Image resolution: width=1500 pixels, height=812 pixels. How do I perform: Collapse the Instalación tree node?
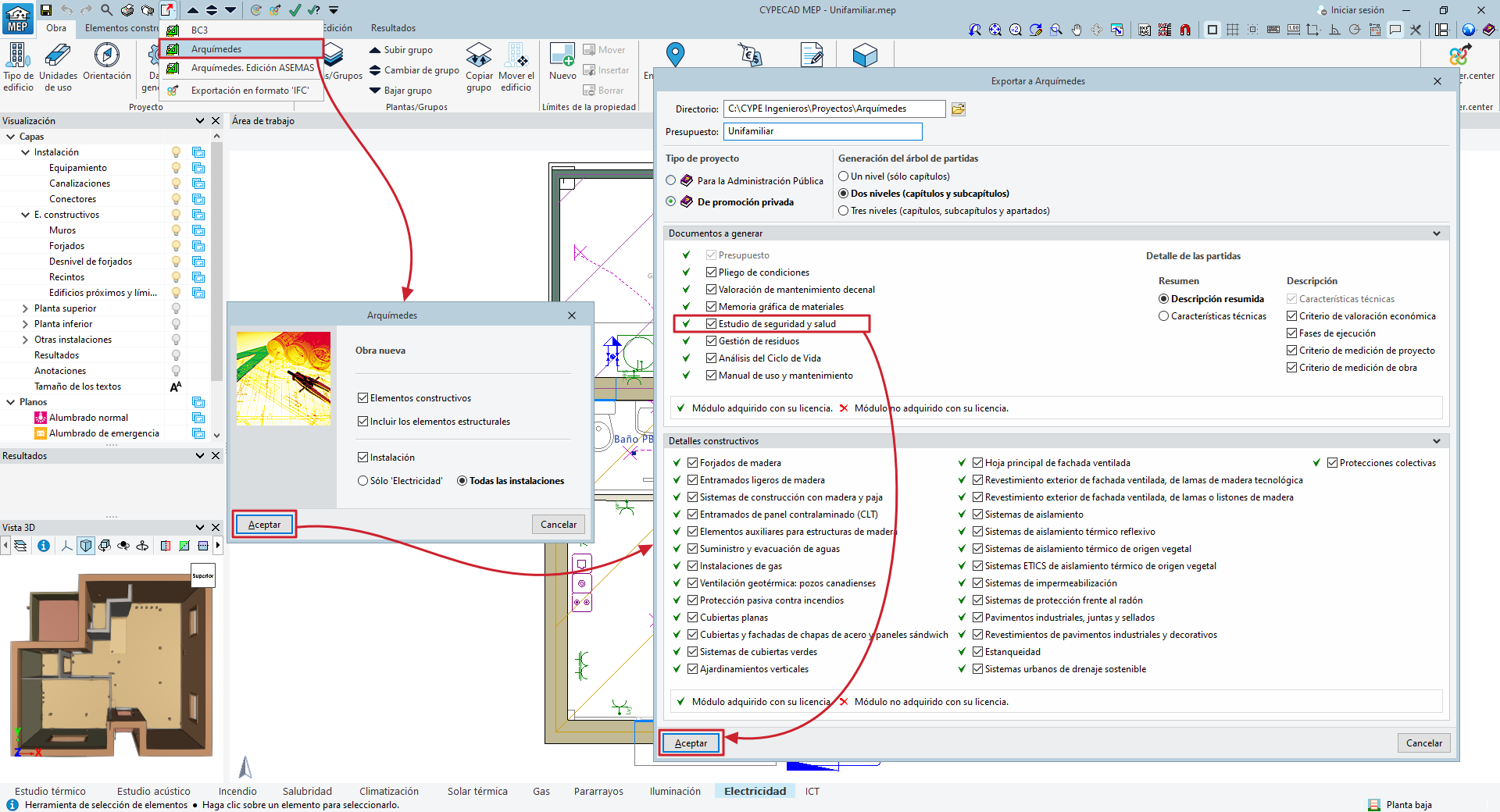[25, 152]
